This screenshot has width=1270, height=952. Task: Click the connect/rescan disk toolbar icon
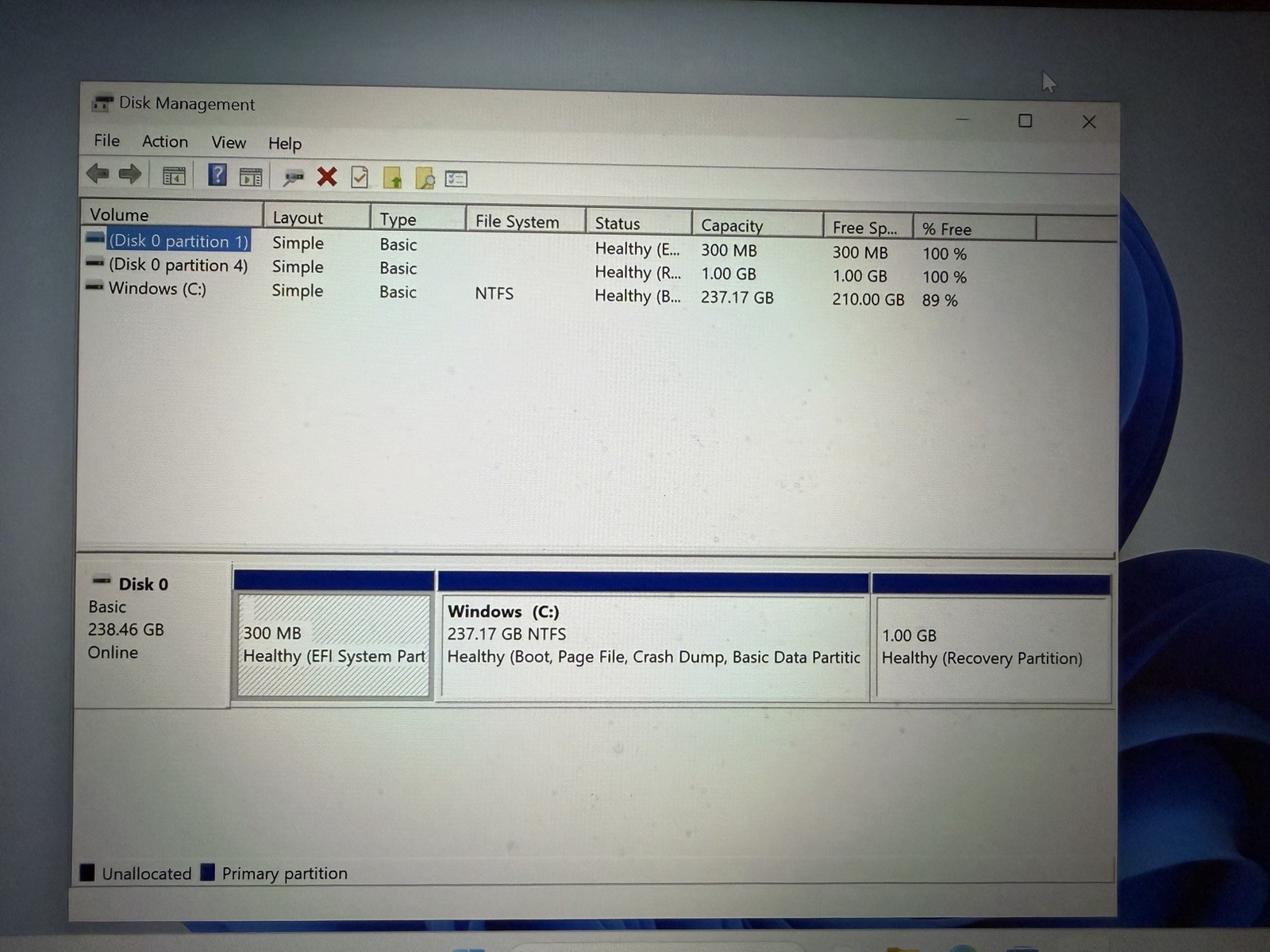click(293, 178)
